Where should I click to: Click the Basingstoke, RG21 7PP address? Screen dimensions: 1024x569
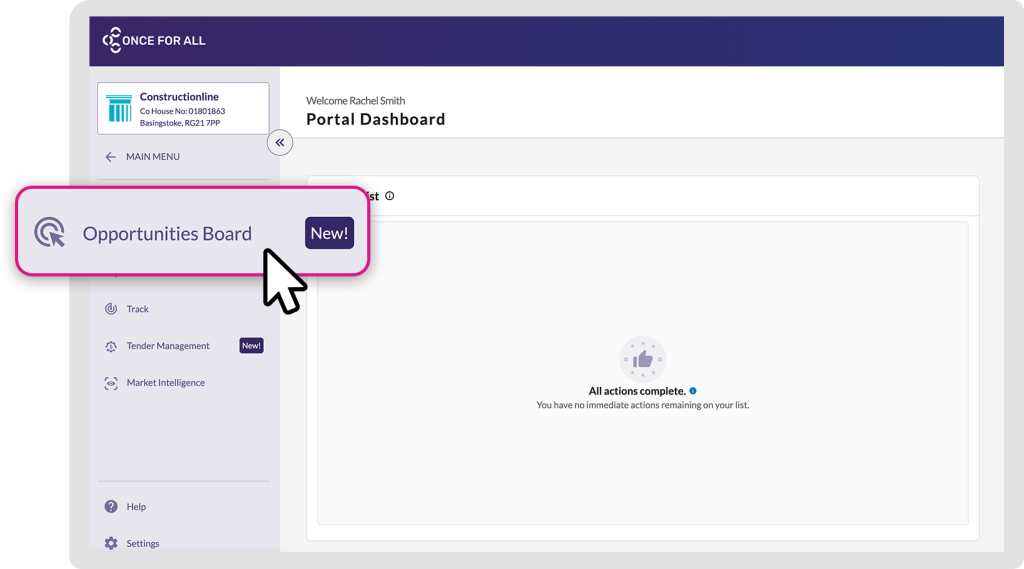(x=180, y=123)
